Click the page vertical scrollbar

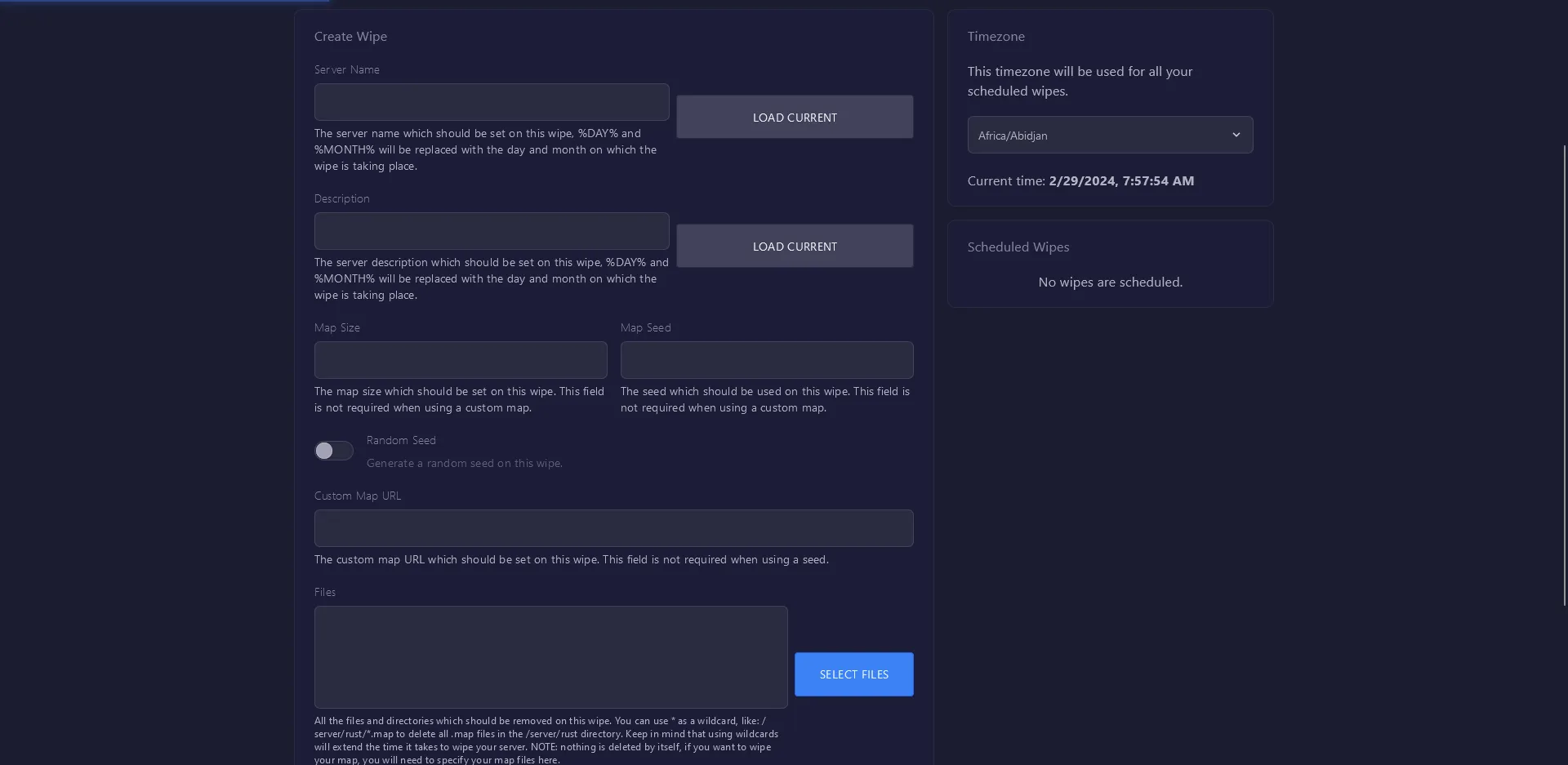(x=1564, y=376)
